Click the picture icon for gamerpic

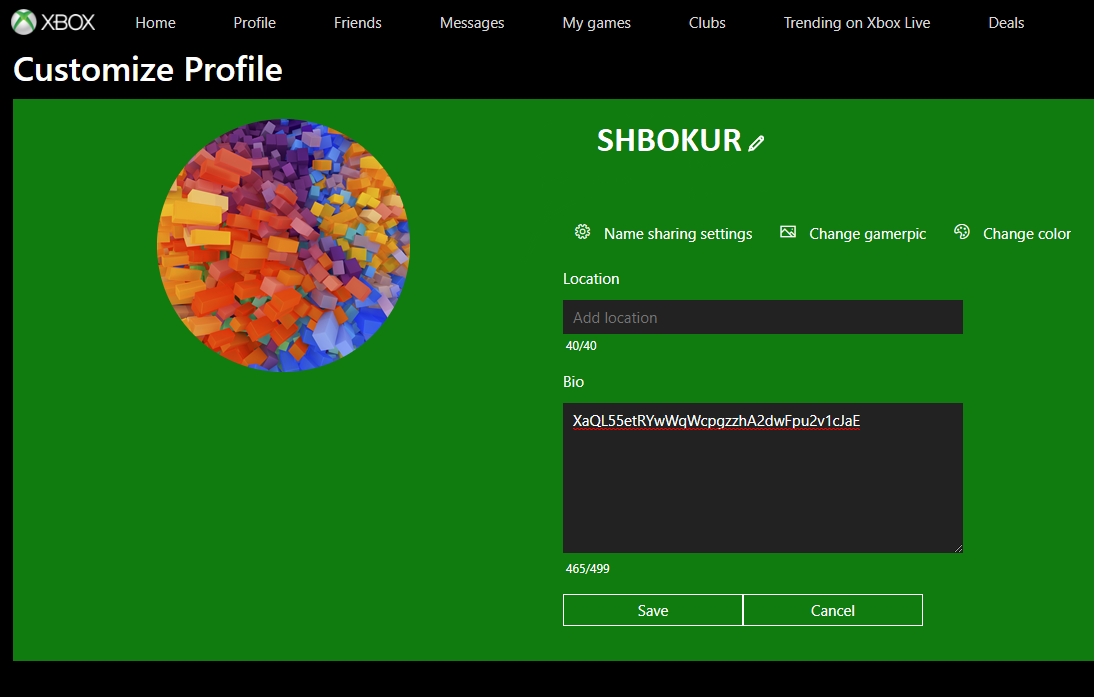click(x=788, y=232)
